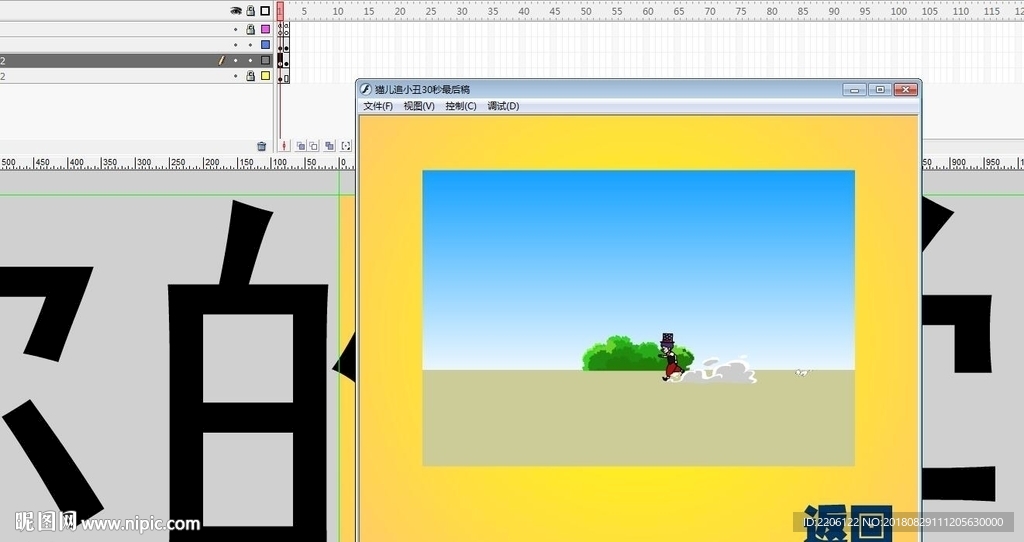This screenshot has width=1024, height=542.
Task: Click the 返回 button in the animation
Action: [848, 522]
